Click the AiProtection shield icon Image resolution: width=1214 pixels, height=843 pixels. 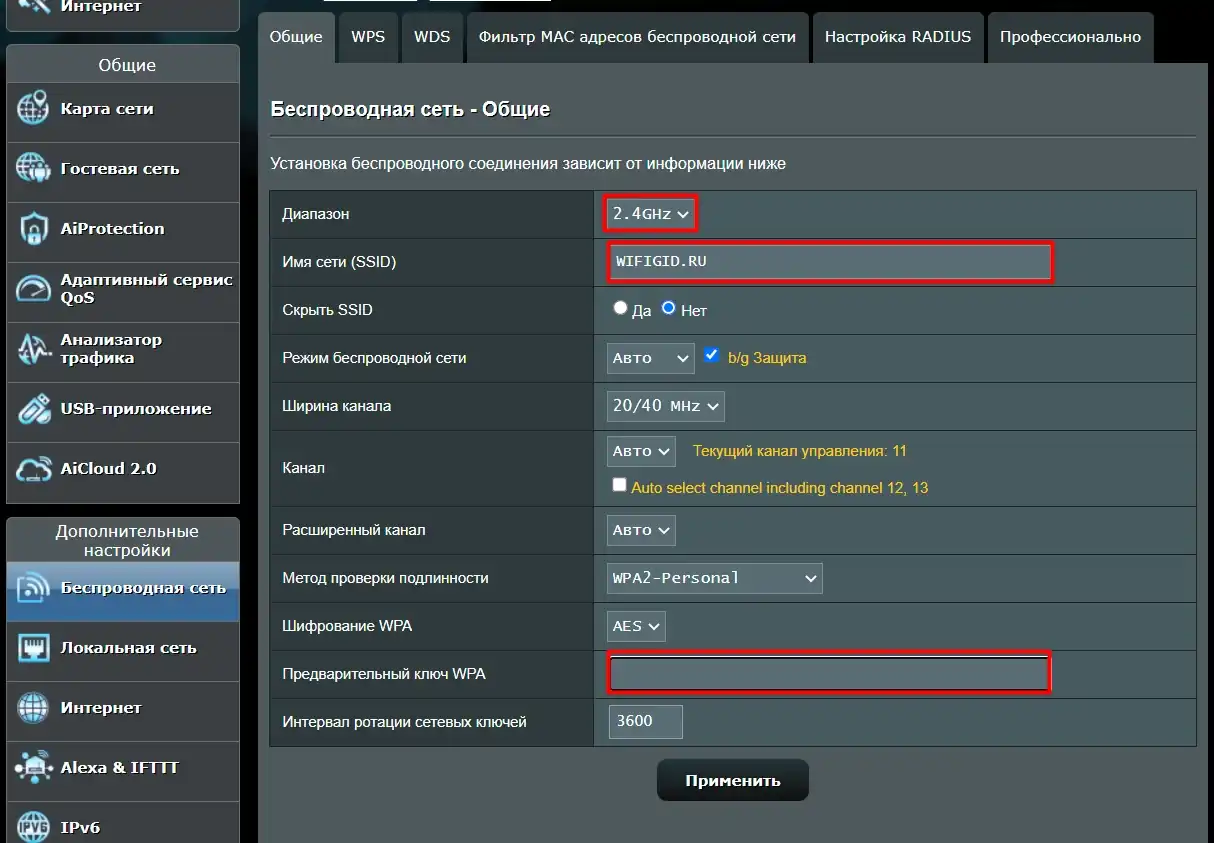[x=33, y=229]
